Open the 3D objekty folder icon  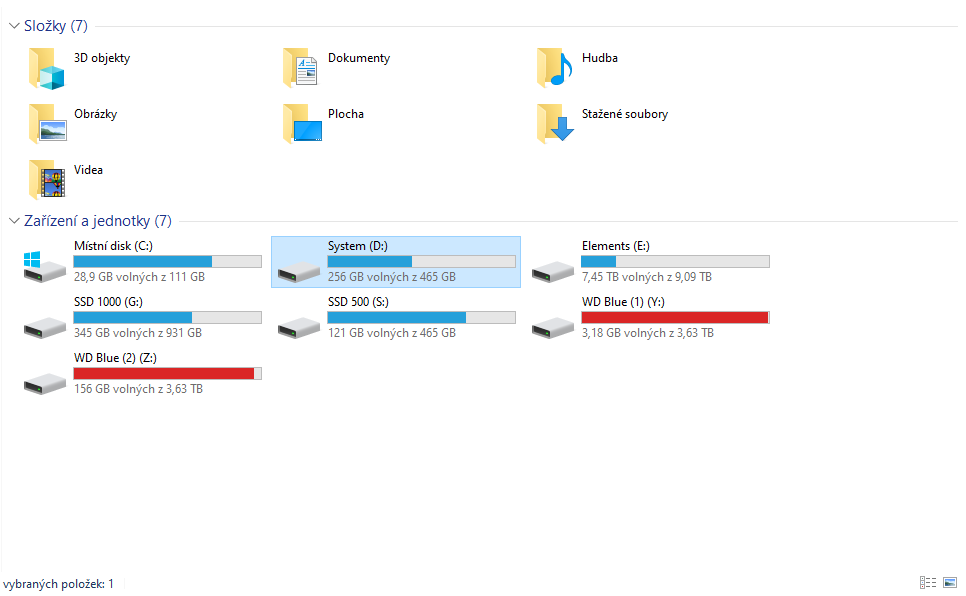point(47,68)
